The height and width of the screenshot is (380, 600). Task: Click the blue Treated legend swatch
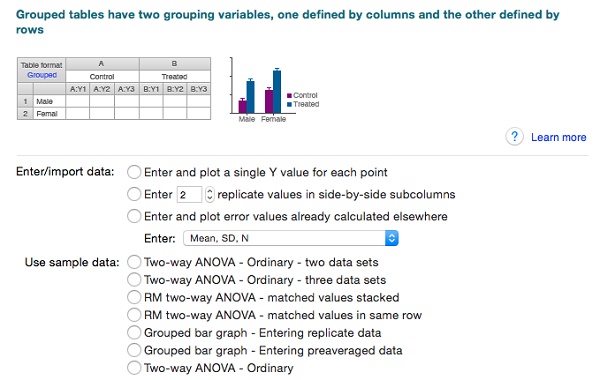[x=289, y=104]
